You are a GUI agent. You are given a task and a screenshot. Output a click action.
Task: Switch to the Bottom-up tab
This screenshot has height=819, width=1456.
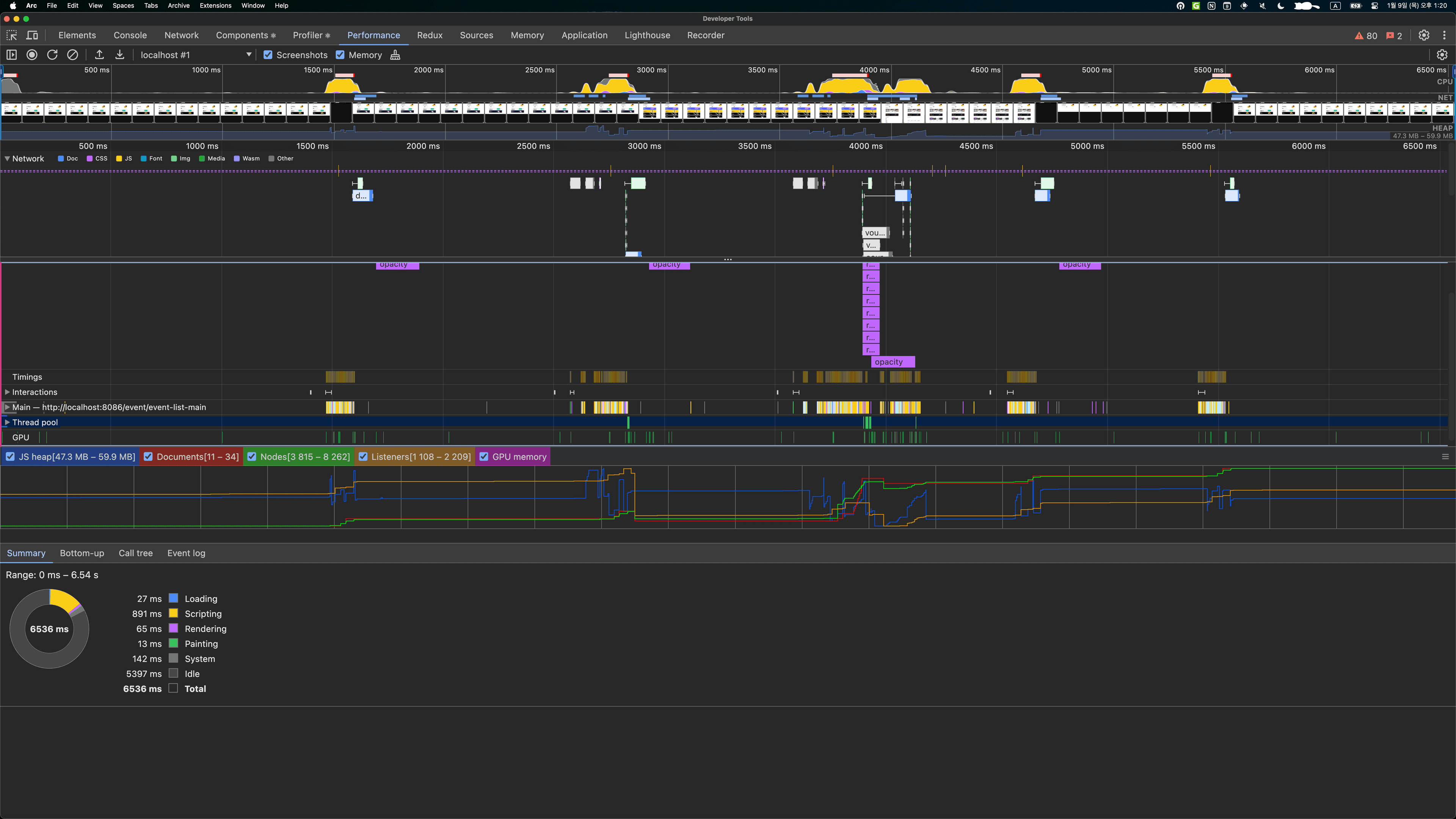coord(82,553)
